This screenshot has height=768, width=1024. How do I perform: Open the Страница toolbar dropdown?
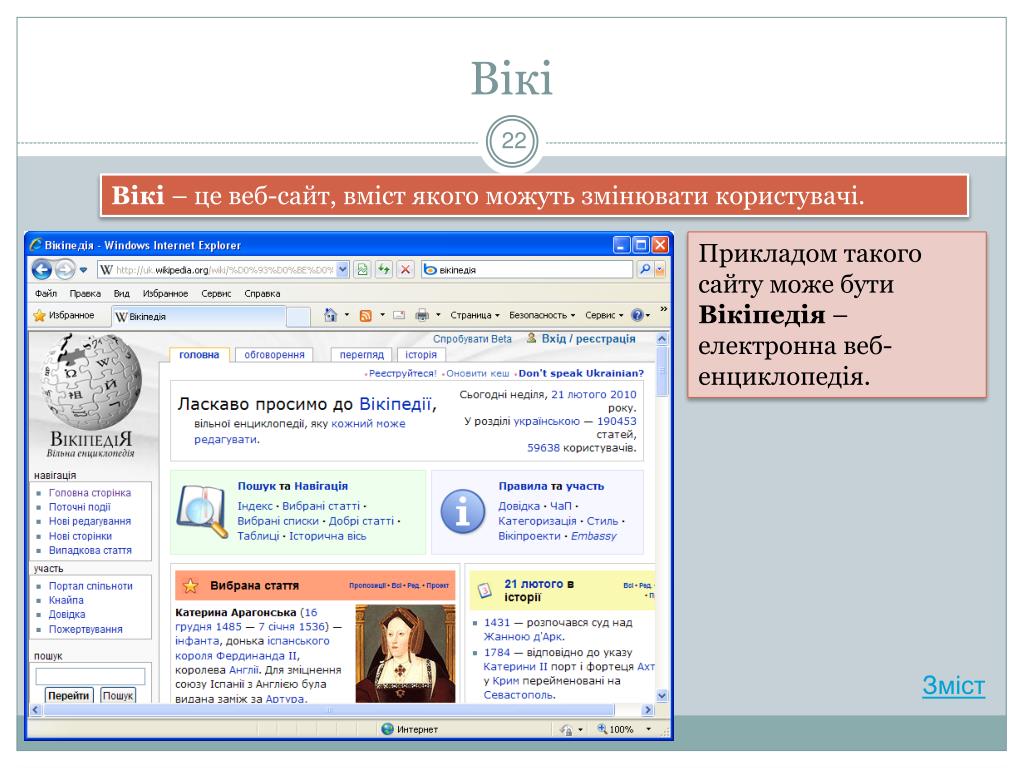475,315
